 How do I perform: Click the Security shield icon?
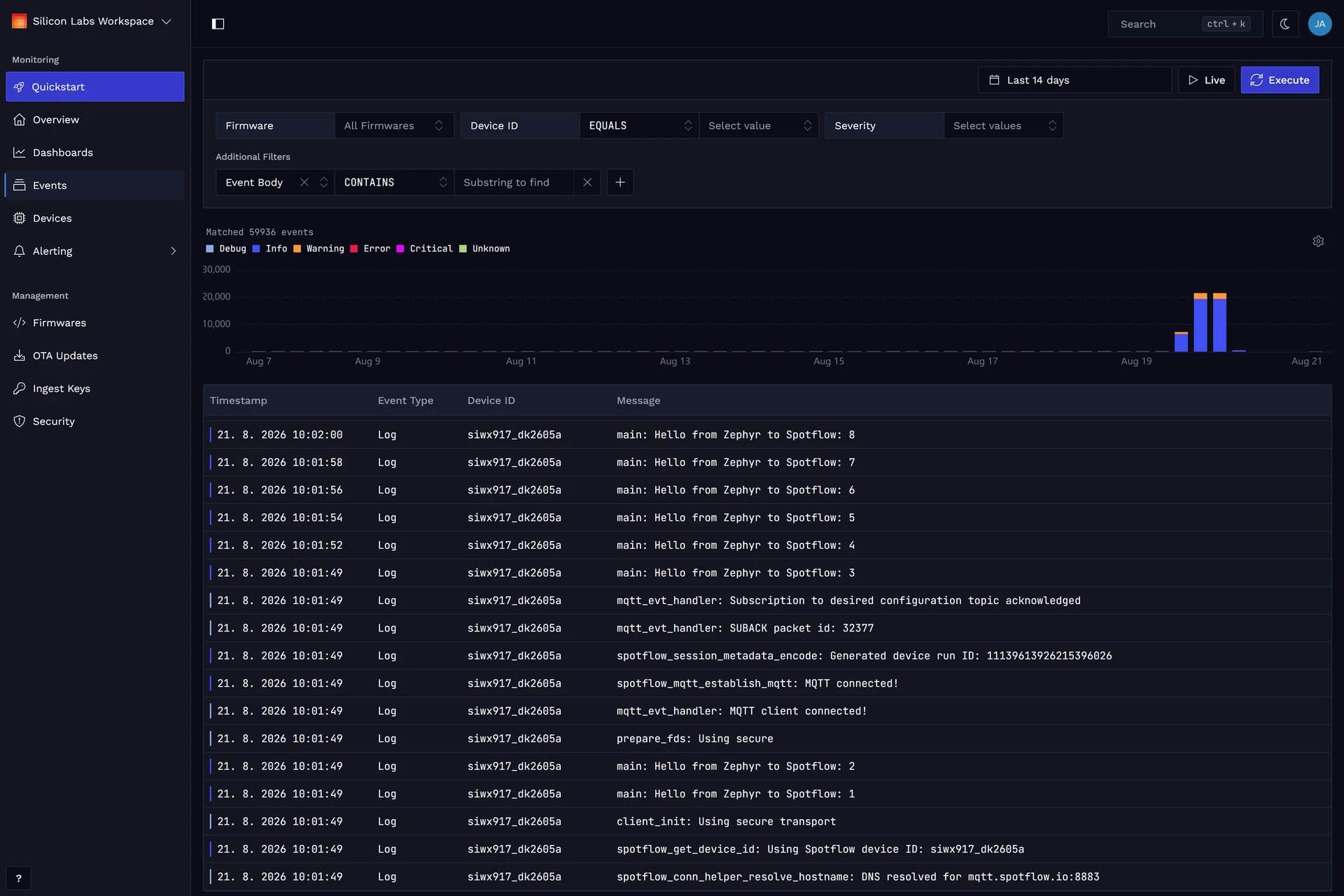pyautogui.click(x=19, y=421)
